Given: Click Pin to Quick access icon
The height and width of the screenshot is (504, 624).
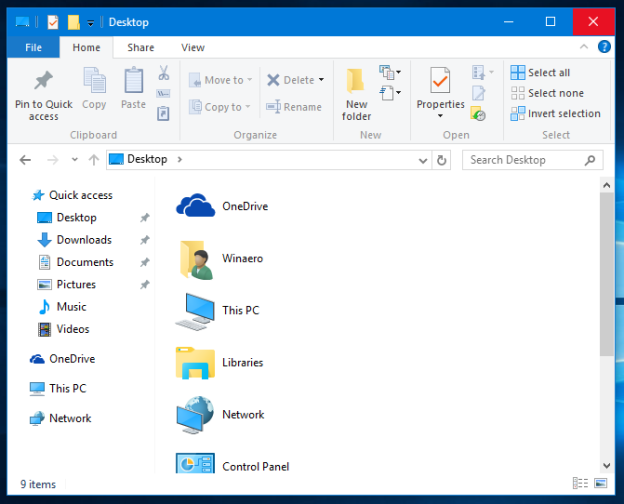Looking at the screenshot, I should point(43,80).
